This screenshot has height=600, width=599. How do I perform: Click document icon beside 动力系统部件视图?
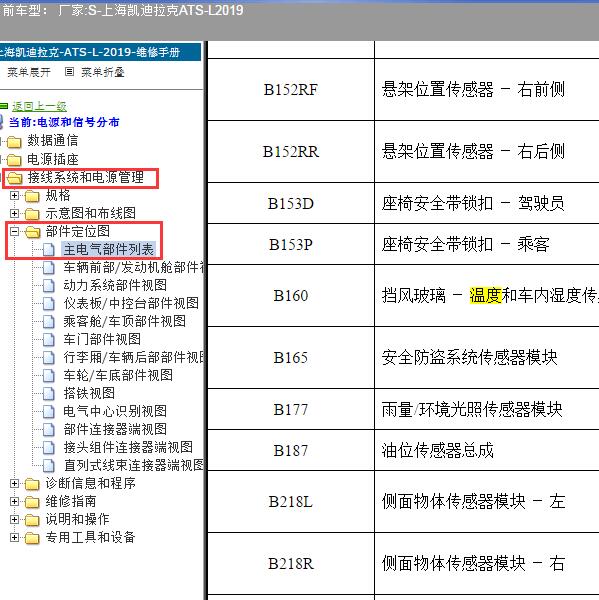(49, 285)
